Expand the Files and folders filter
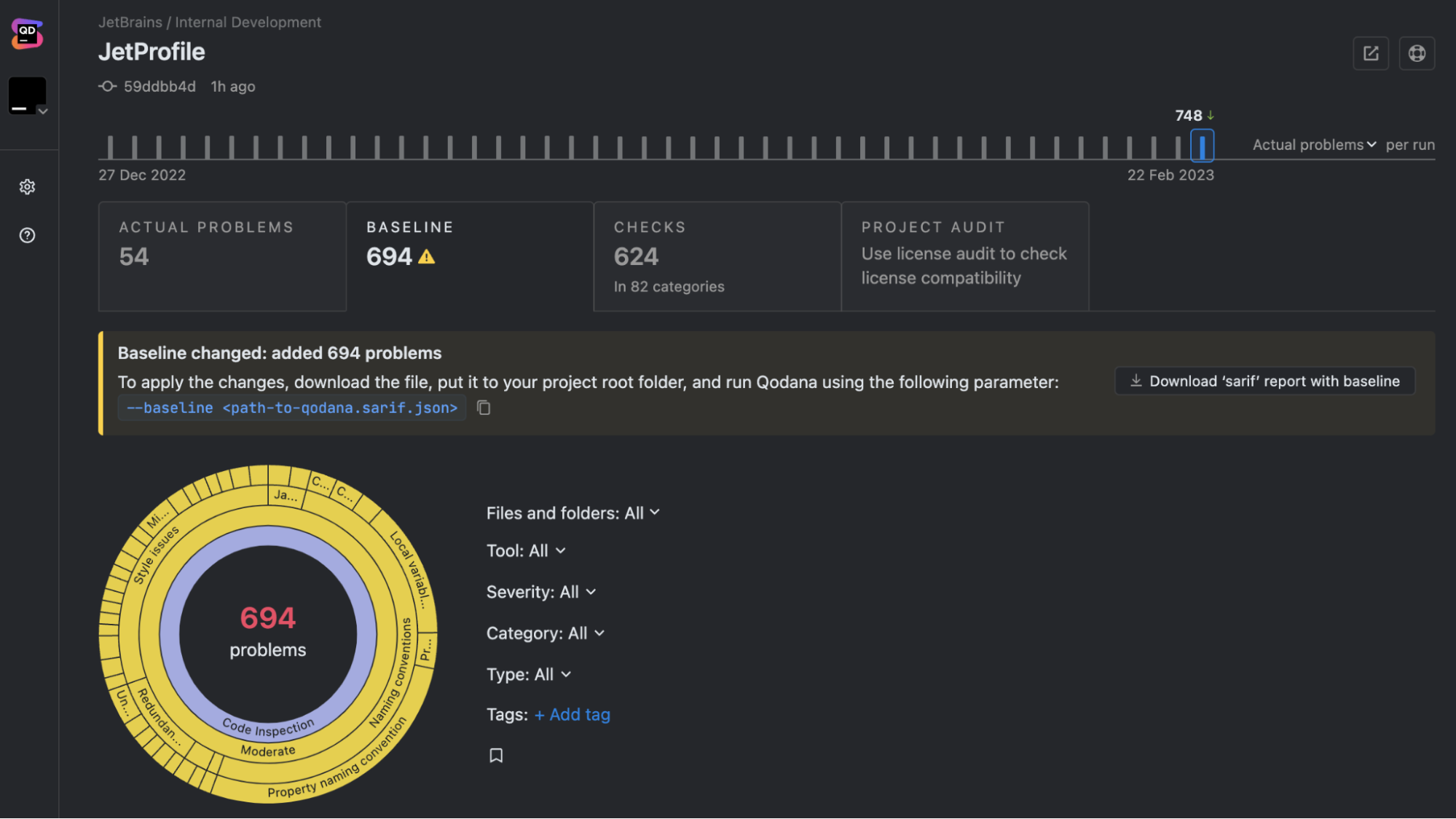Screen dimensions: 1456x819 point(573,513)
